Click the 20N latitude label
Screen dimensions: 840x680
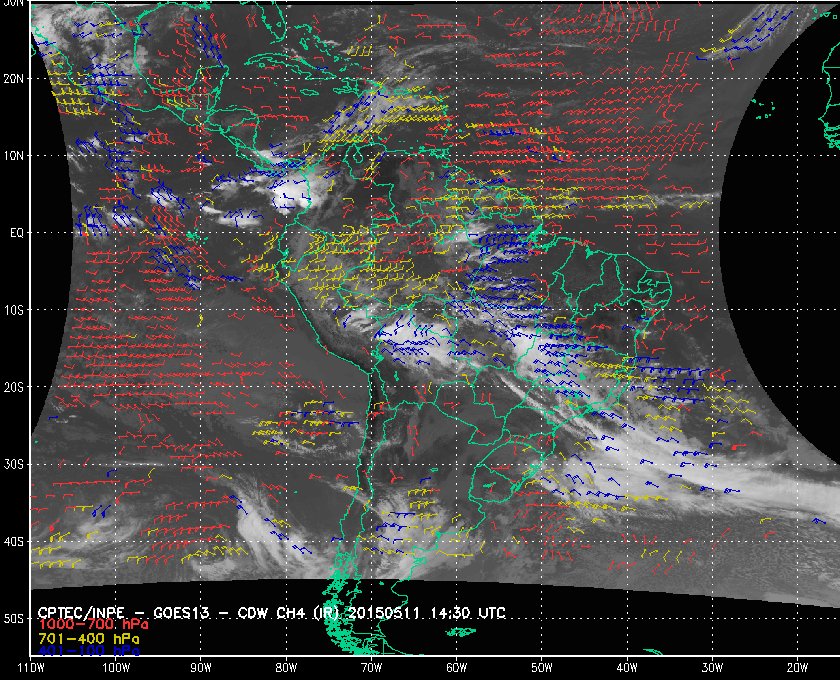coord(13,79)
